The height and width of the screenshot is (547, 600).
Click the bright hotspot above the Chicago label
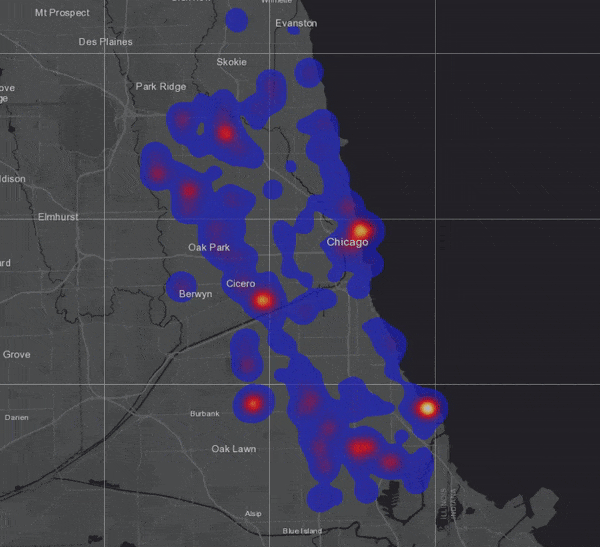pos(360,230)
